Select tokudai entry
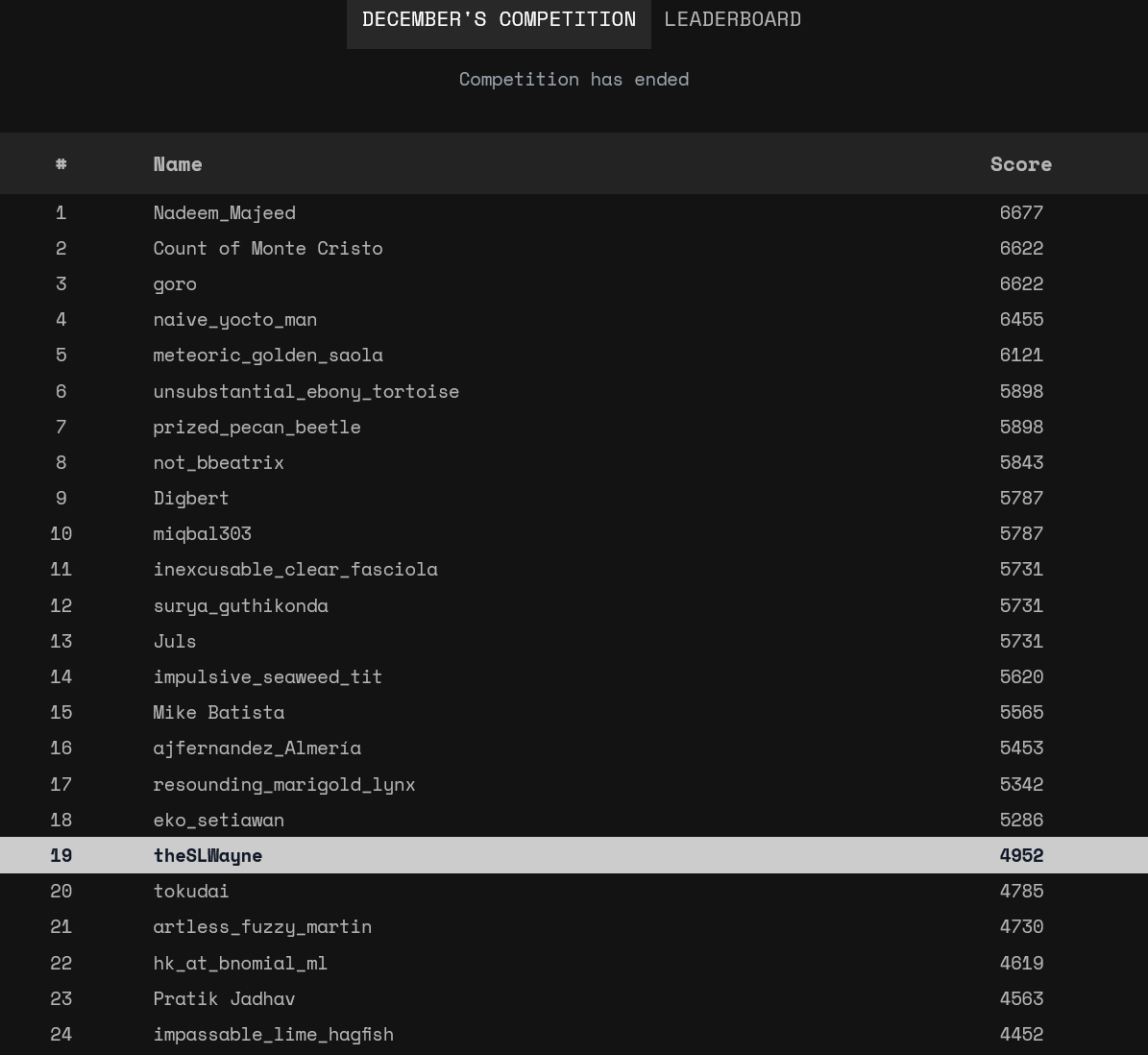 (191, 891)
